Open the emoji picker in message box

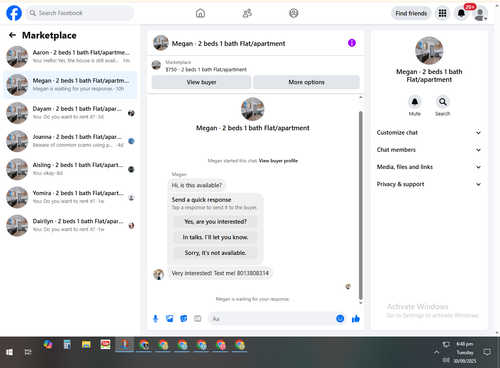point(340,319)
